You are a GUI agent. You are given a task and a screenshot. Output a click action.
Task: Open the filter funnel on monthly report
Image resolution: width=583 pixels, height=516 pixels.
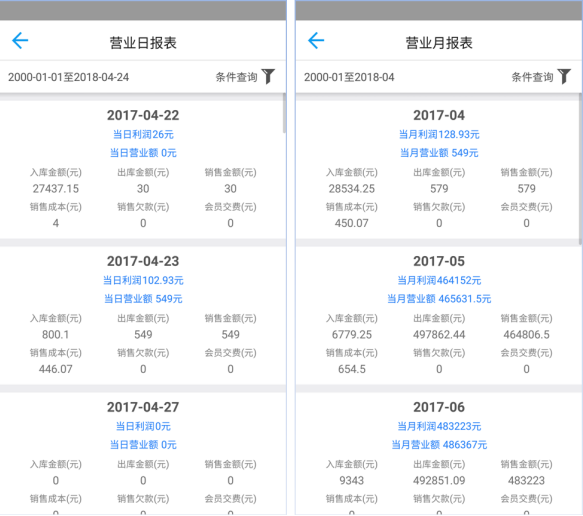(x=564, y=77)
